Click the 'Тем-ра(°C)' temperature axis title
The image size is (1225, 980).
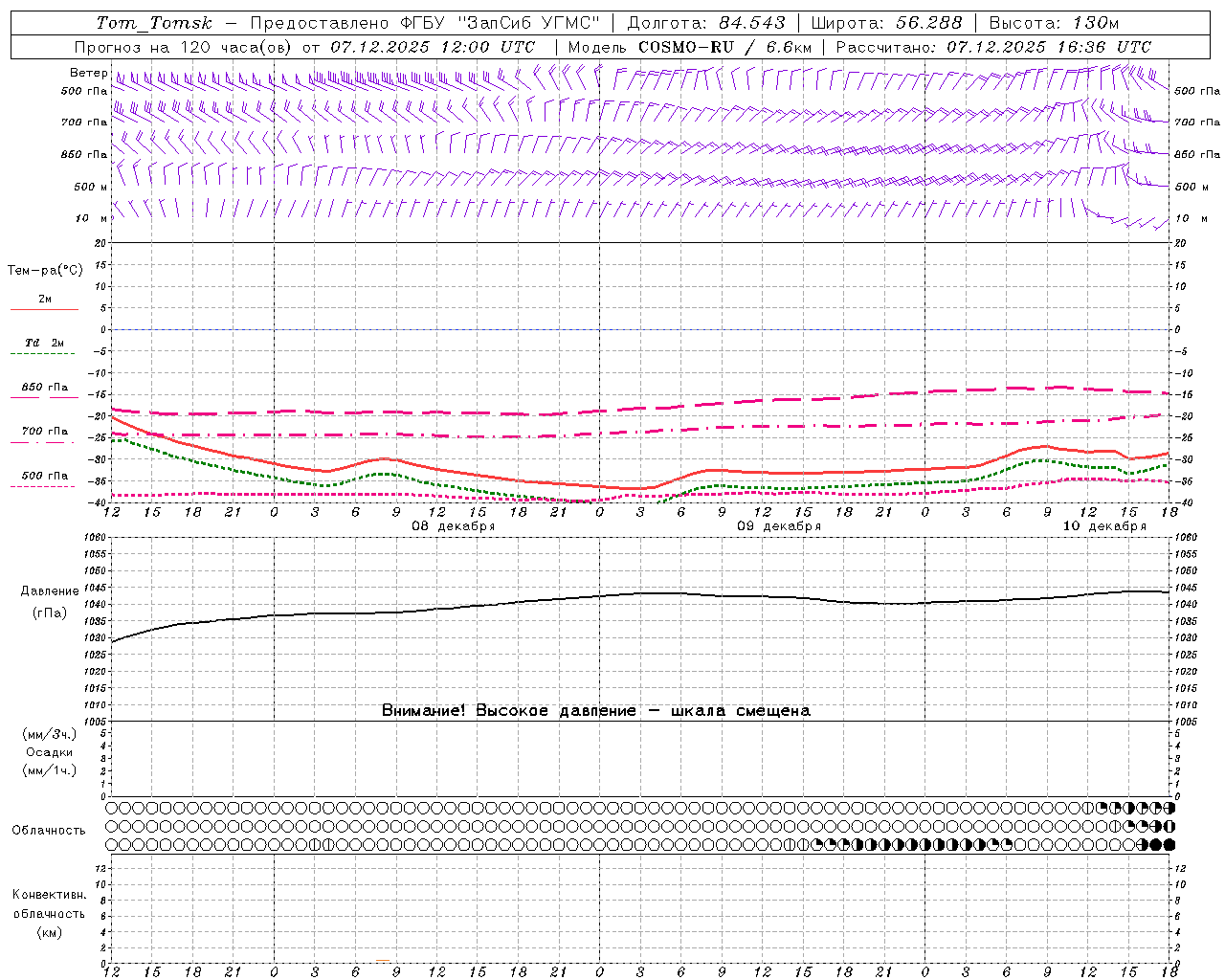click(45, 270)
